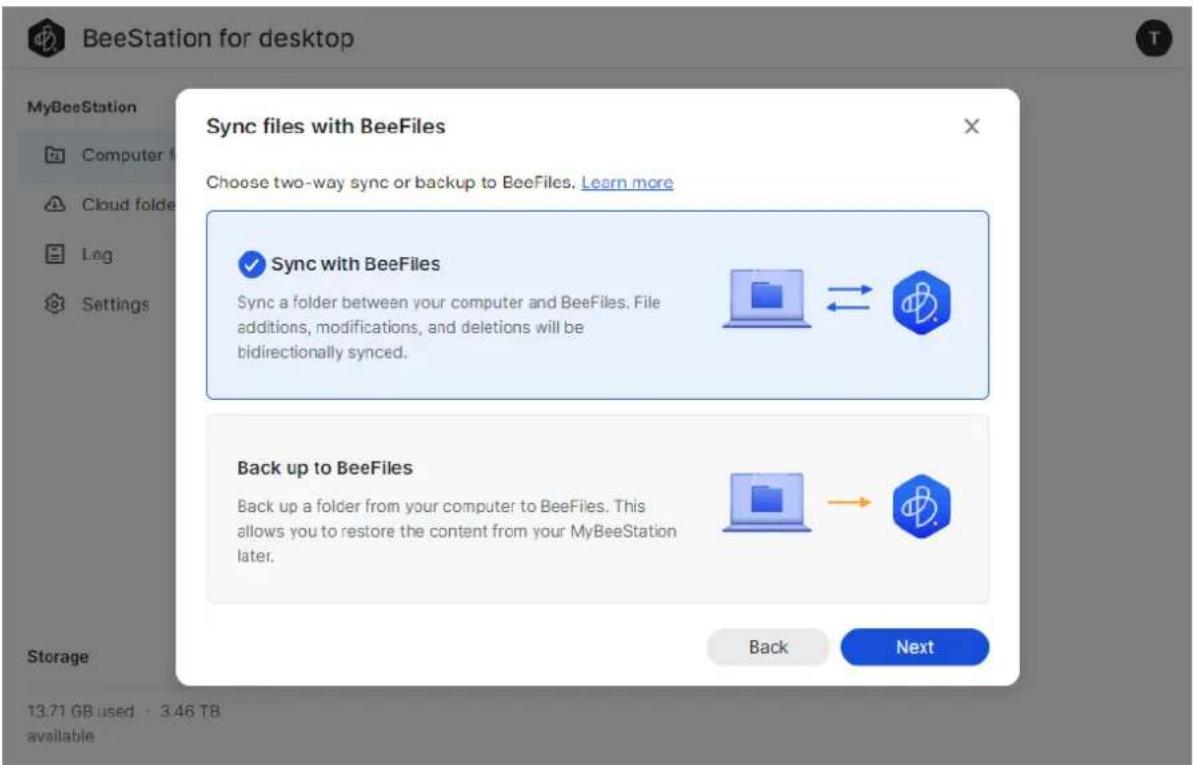Select the Back up to BeeFiles option
The image size is (1193, 765).
click(x=597, y=509)
